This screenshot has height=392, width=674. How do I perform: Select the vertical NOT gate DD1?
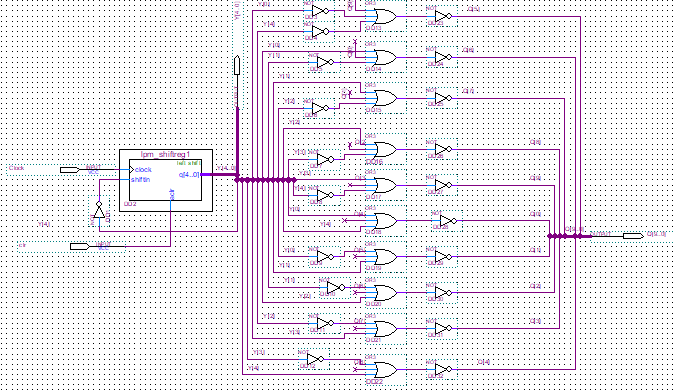point(99,211)
